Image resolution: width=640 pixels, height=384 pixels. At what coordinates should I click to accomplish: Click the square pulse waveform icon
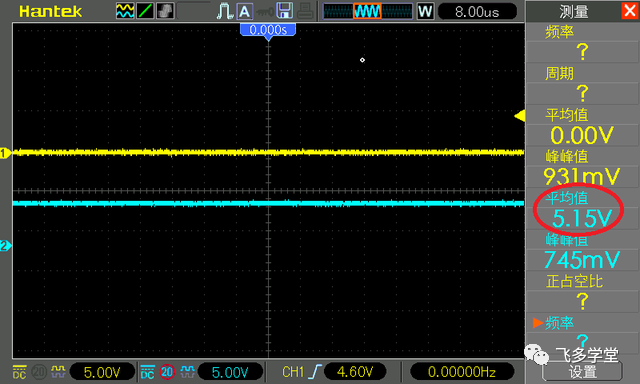click(225, 11)
